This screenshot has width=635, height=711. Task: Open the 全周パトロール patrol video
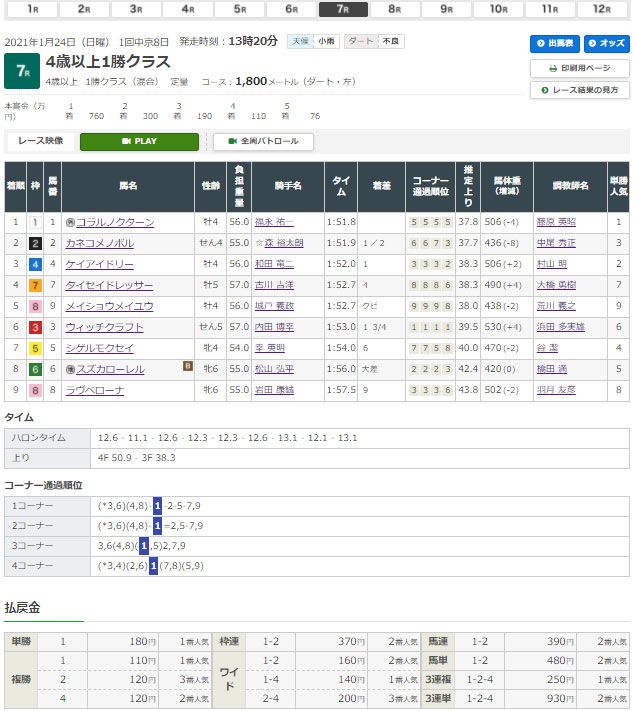[x=263, y=142]
